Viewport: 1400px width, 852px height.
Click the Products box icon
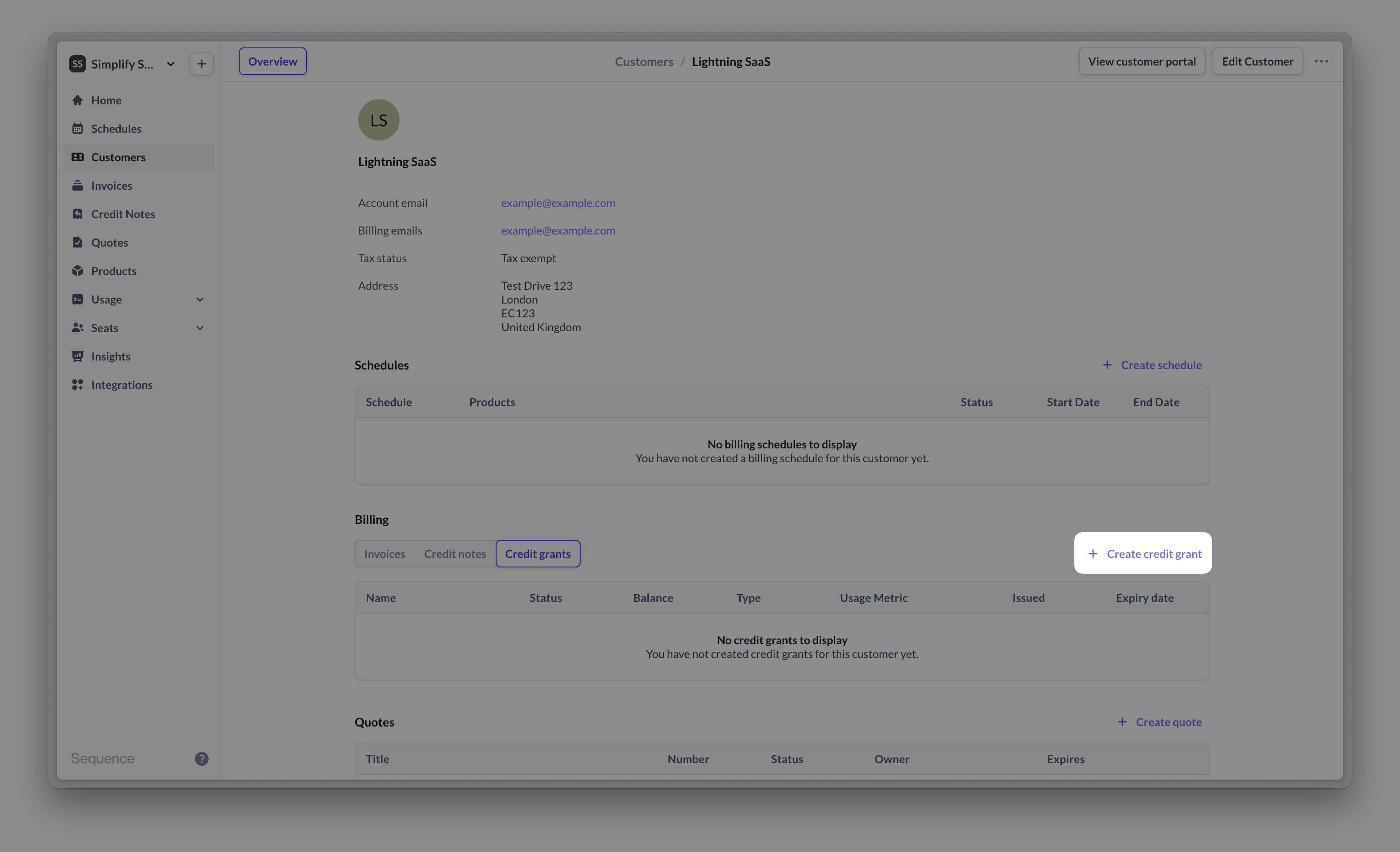point(78,270)
